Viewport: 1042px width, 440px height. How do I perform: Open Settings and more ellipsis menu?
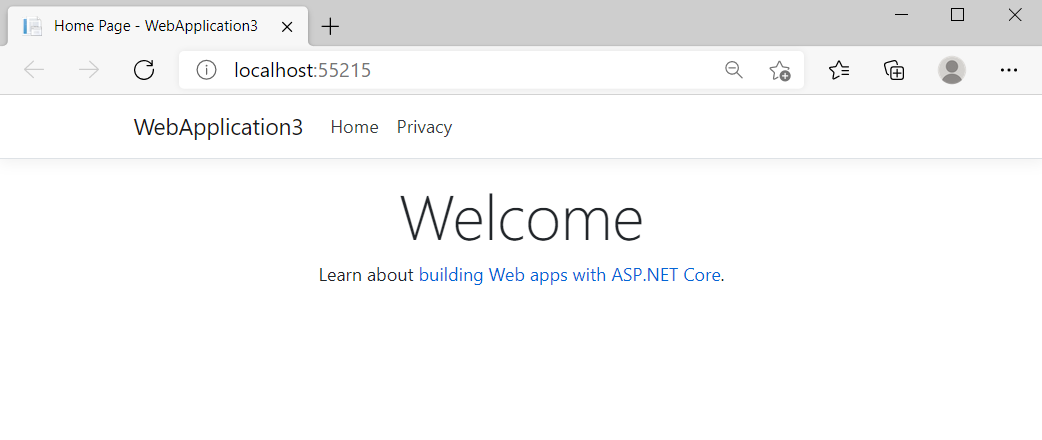(x=1009, y=70)
